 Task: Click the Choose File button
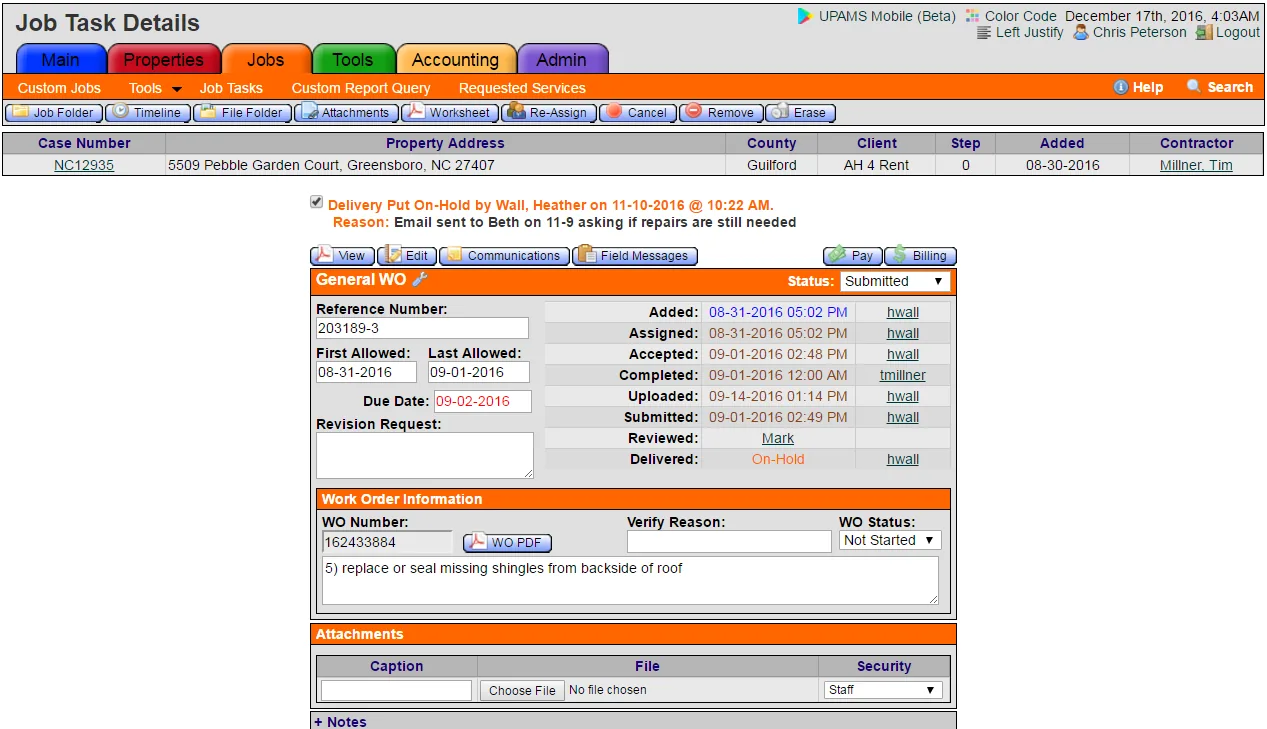[x=522, y=690]
